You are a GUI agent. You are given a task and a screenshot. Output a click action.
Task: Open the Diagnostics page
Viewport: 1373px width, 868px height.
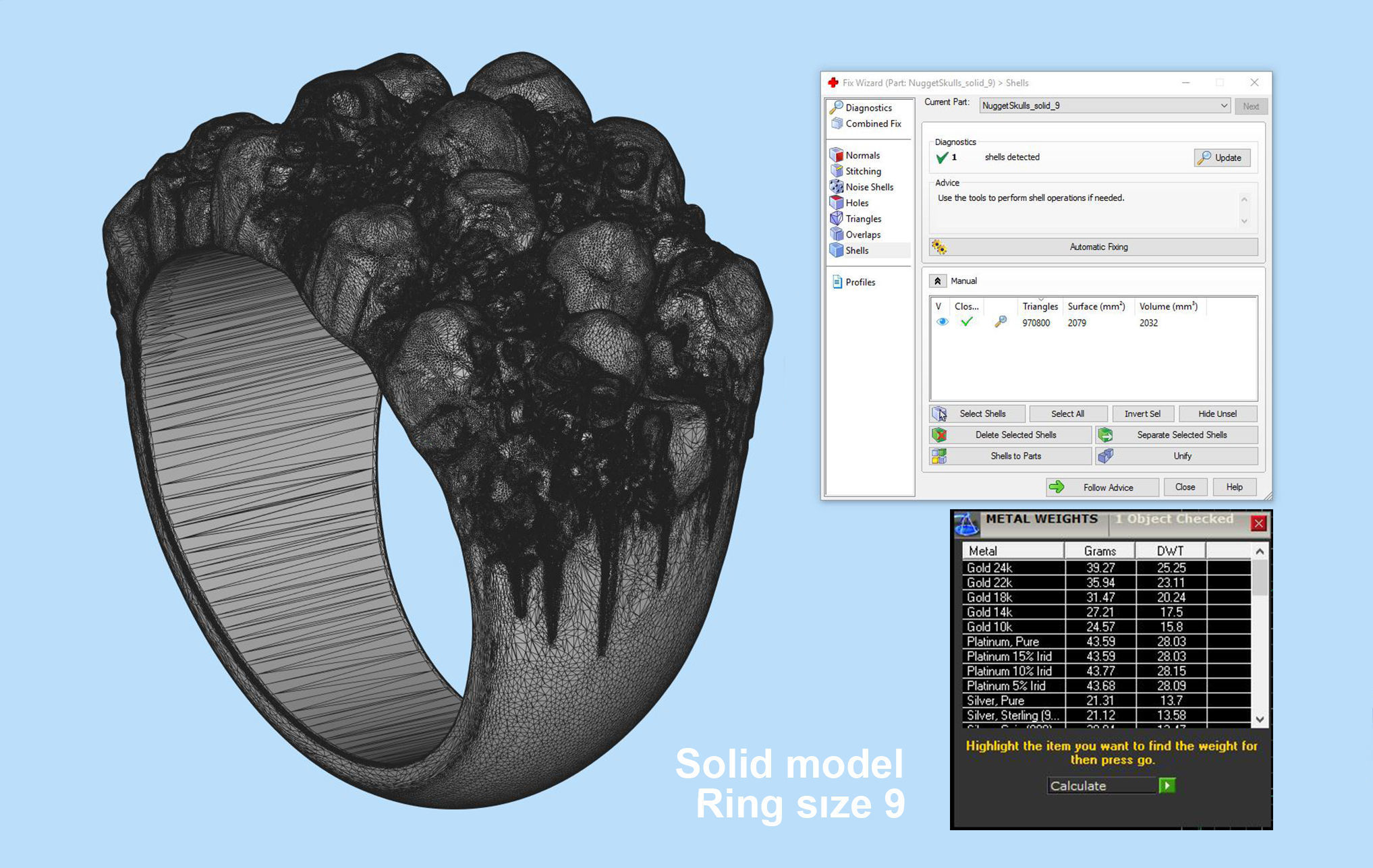click(868, 108)
